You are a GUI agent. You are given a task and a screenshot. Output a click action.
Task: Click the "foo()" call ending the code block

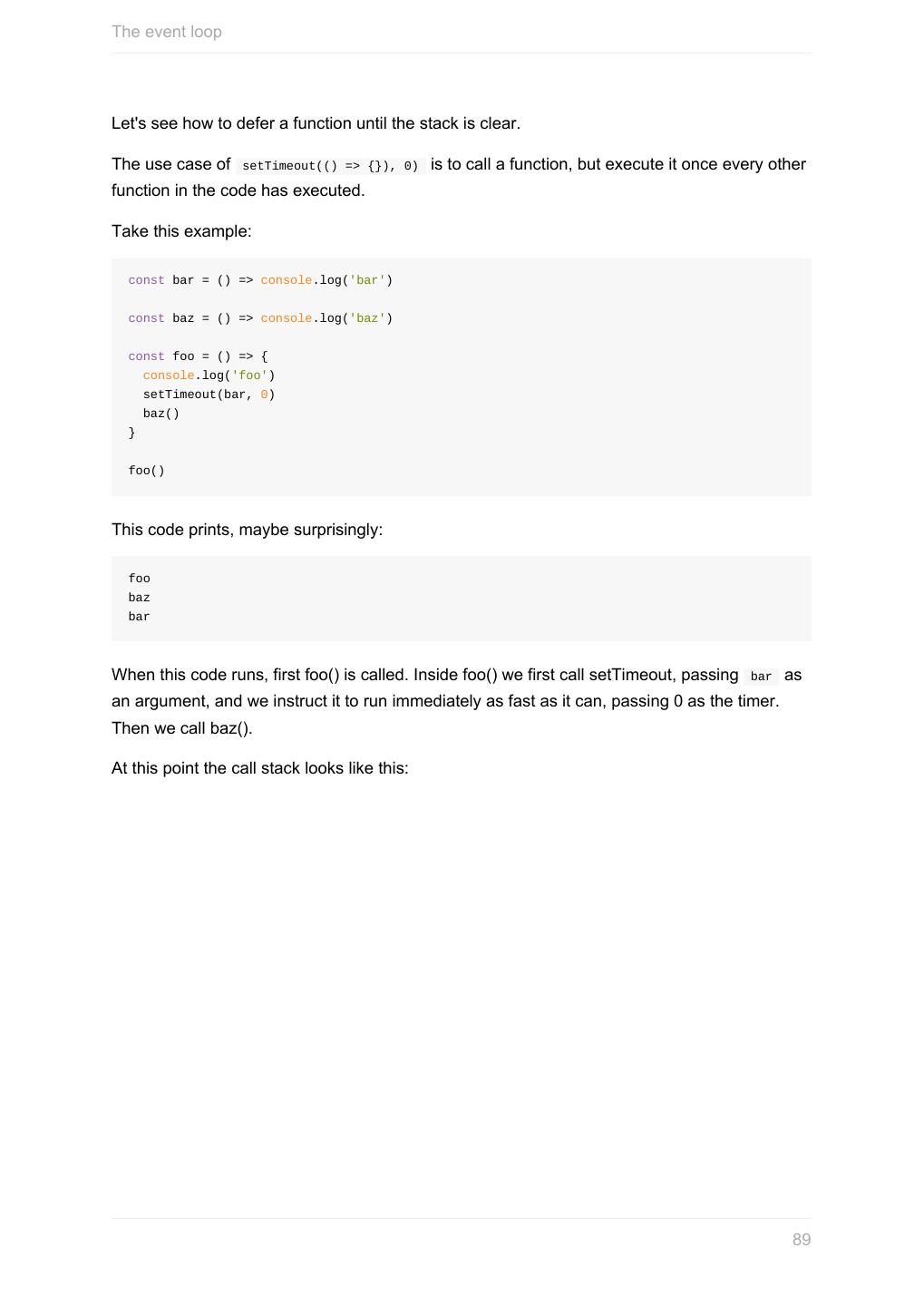tap(146, 471)
